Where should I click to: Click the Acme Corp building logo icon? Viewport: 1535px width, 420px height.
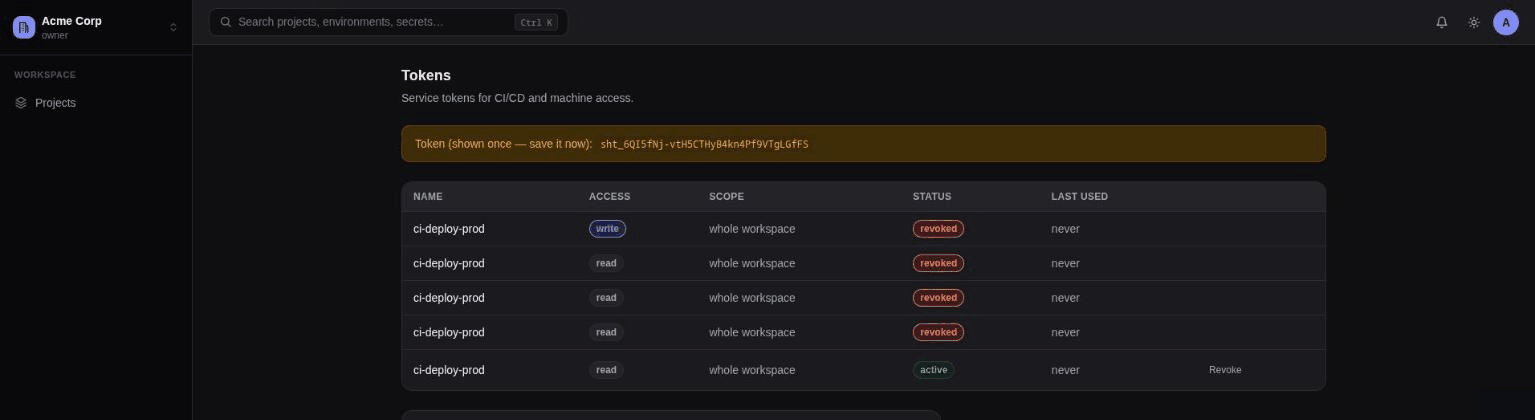(x=23, y=27)
